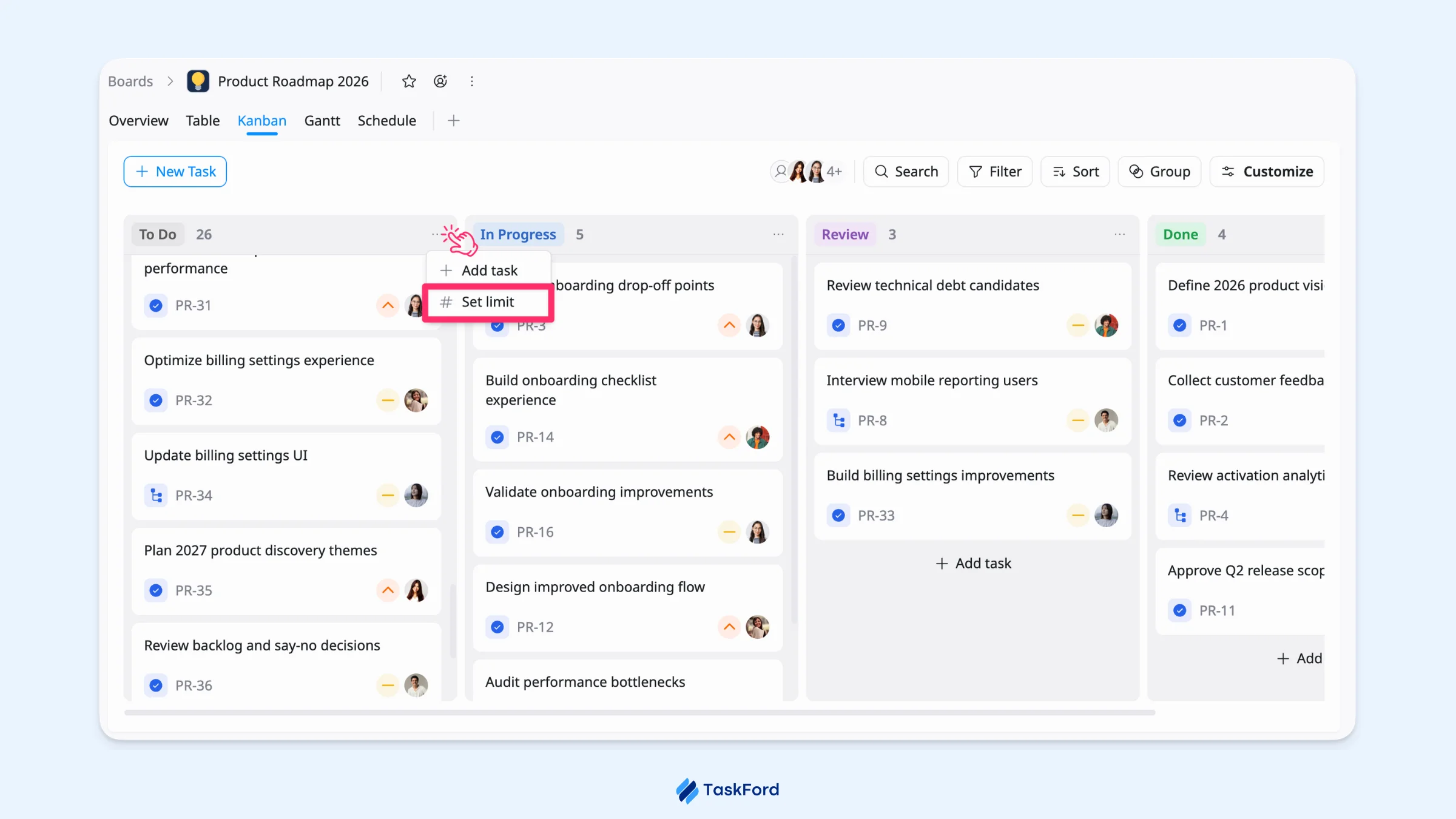1456x819 pixels.
Task: Toggle the PR-1 task status check
Action: point(1180,325)
